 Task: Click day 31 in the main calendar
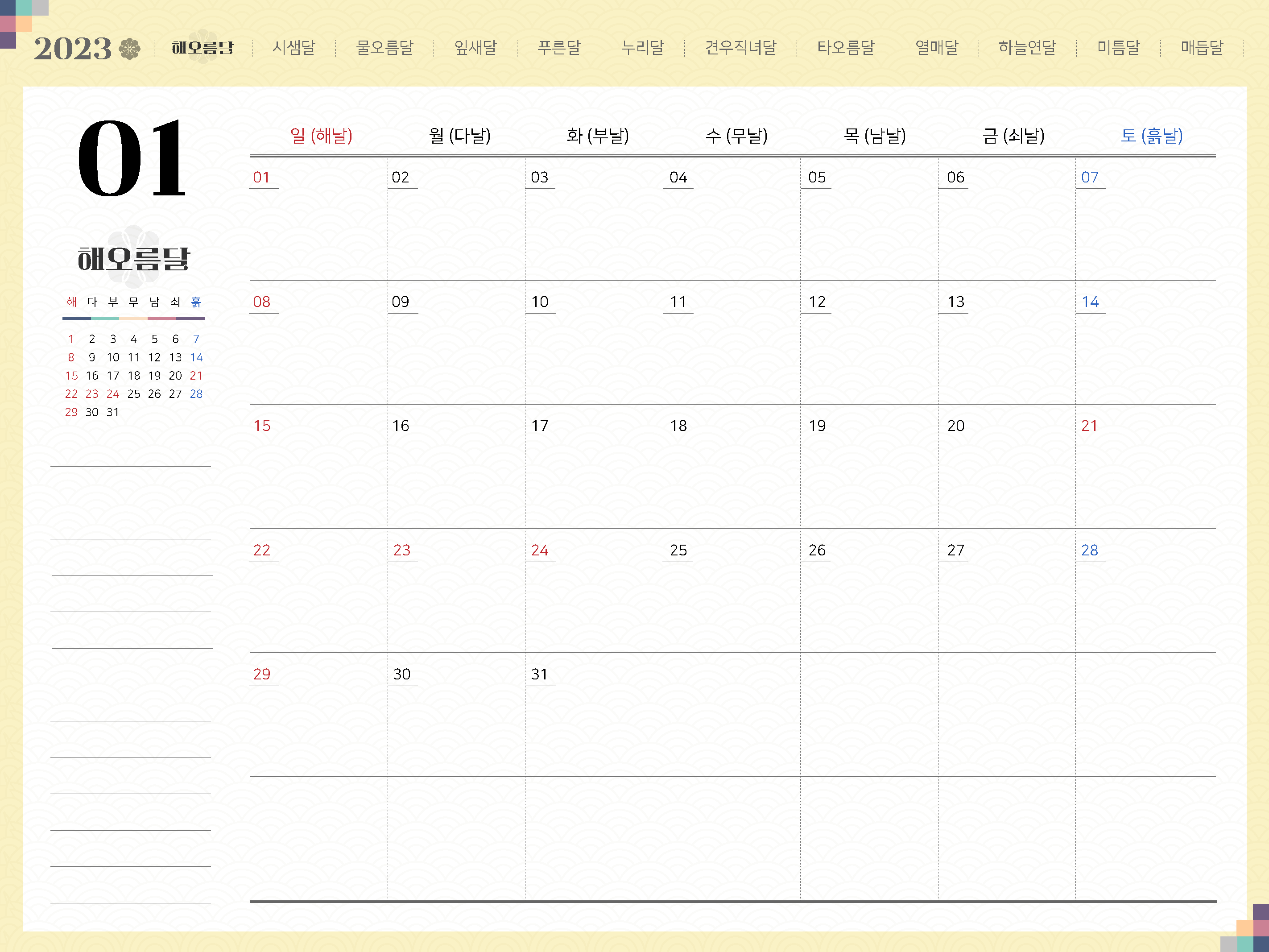(x=539, y=674)
